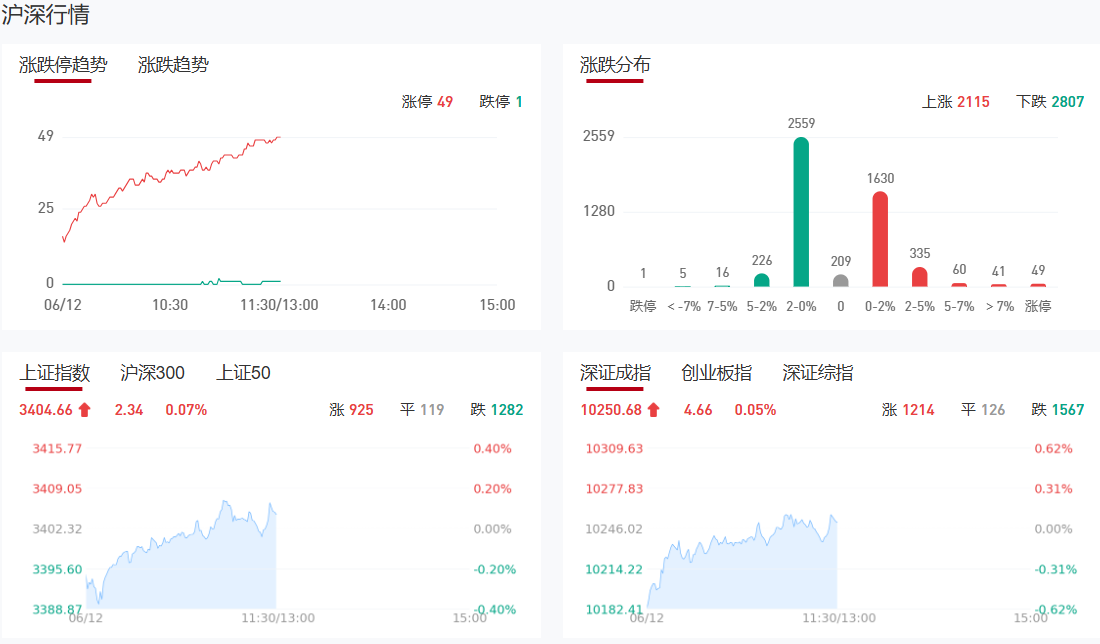
Task: Click the 涨跌分布 panel heading
Action: coord(615,65)
